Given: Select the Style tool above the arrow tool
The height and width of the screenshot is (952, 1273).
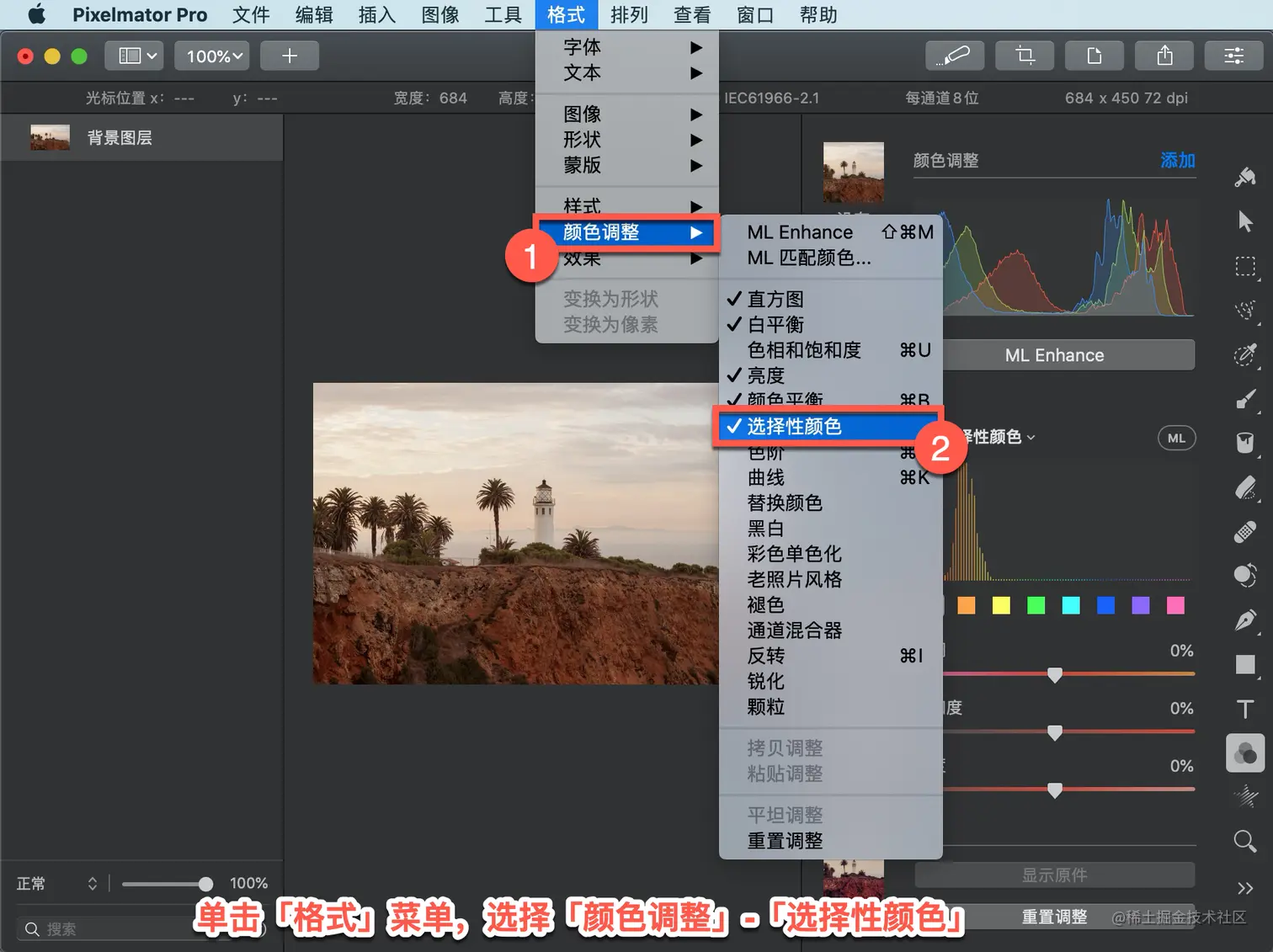Looking at the screenshot, I should [1245, 177].
